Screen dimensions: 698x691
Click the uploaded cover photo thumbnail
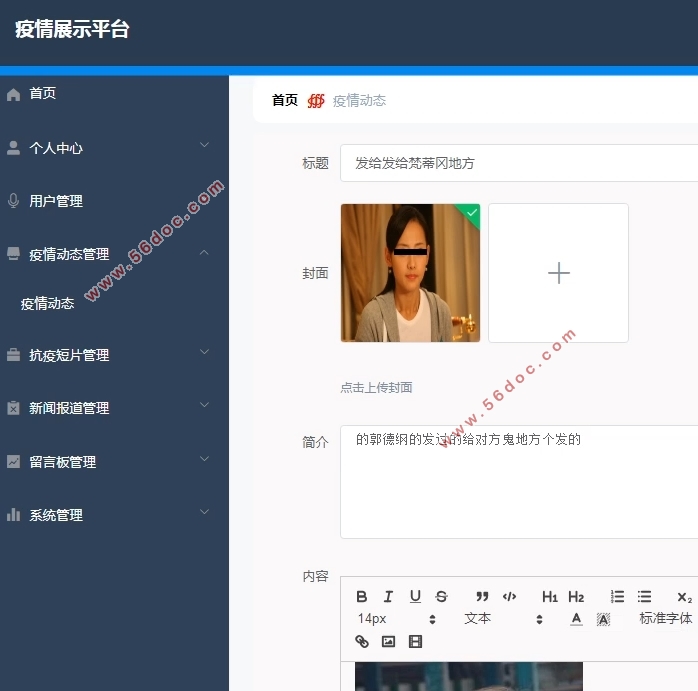coord(410,273)
